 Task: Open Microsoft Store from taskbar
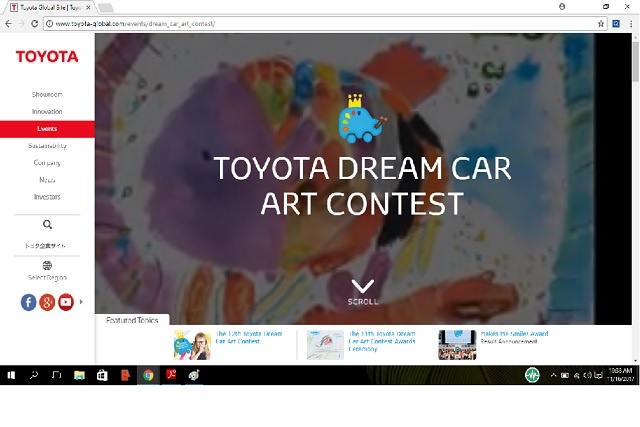[x=102, y=375]
